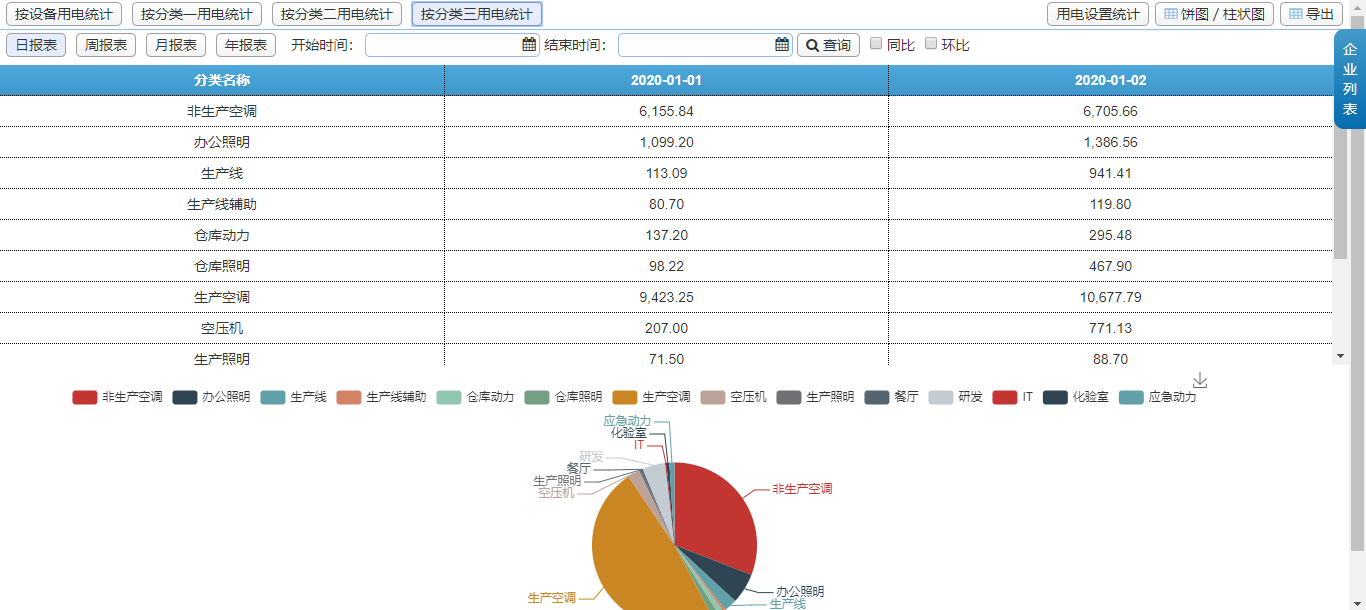Select 办公照明 row name cell
The image size is (1366, 610).
(222, 142)
